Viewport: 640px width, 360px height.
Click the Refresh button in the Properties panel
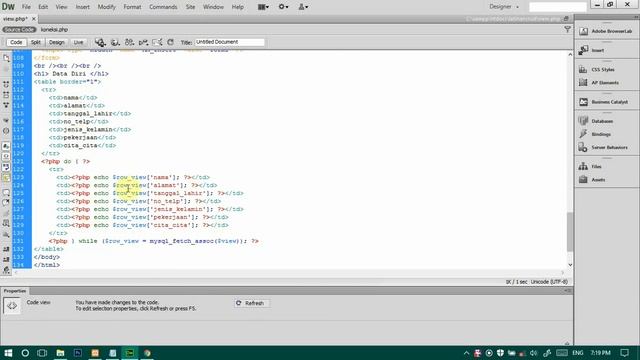[251, 303]
